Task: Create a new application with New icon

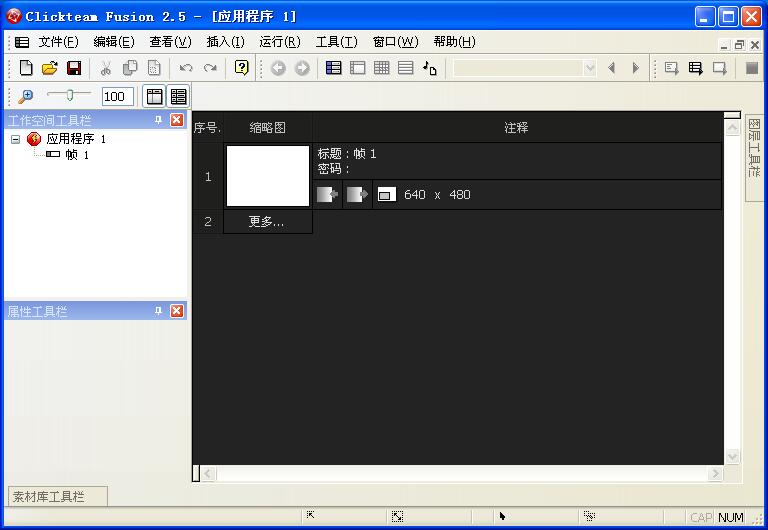Action: pyautogui.click(x=26, y=68)
